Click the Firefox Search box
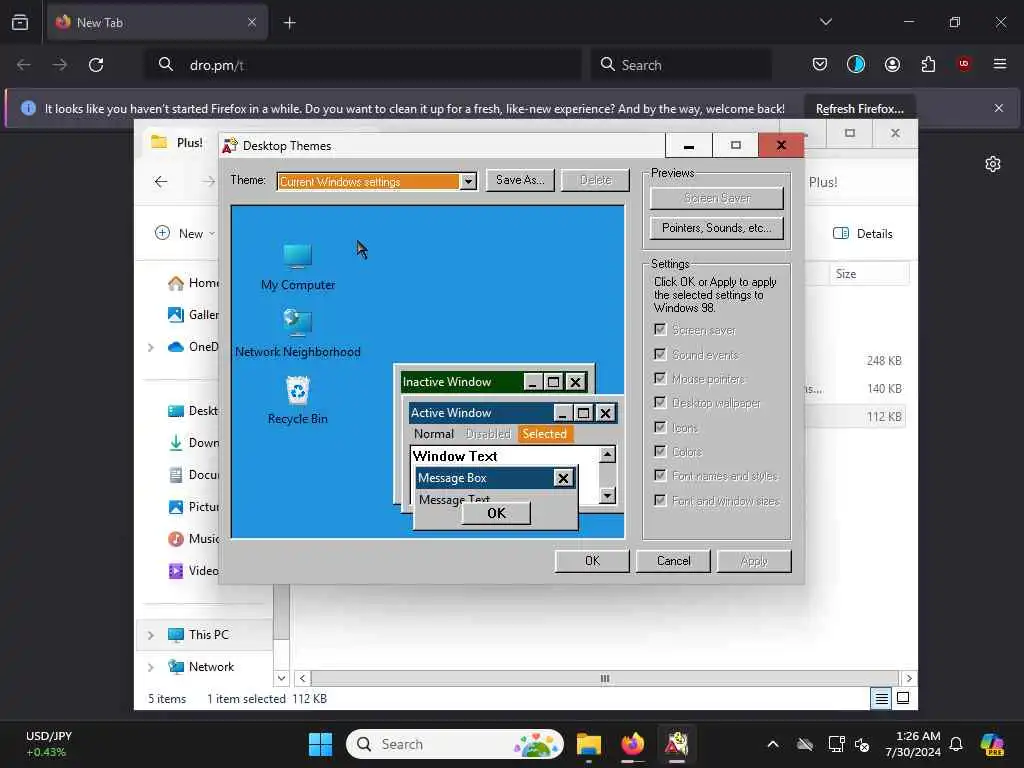Viewport: 1024px width, 768px height. click(x=681, y=65)
